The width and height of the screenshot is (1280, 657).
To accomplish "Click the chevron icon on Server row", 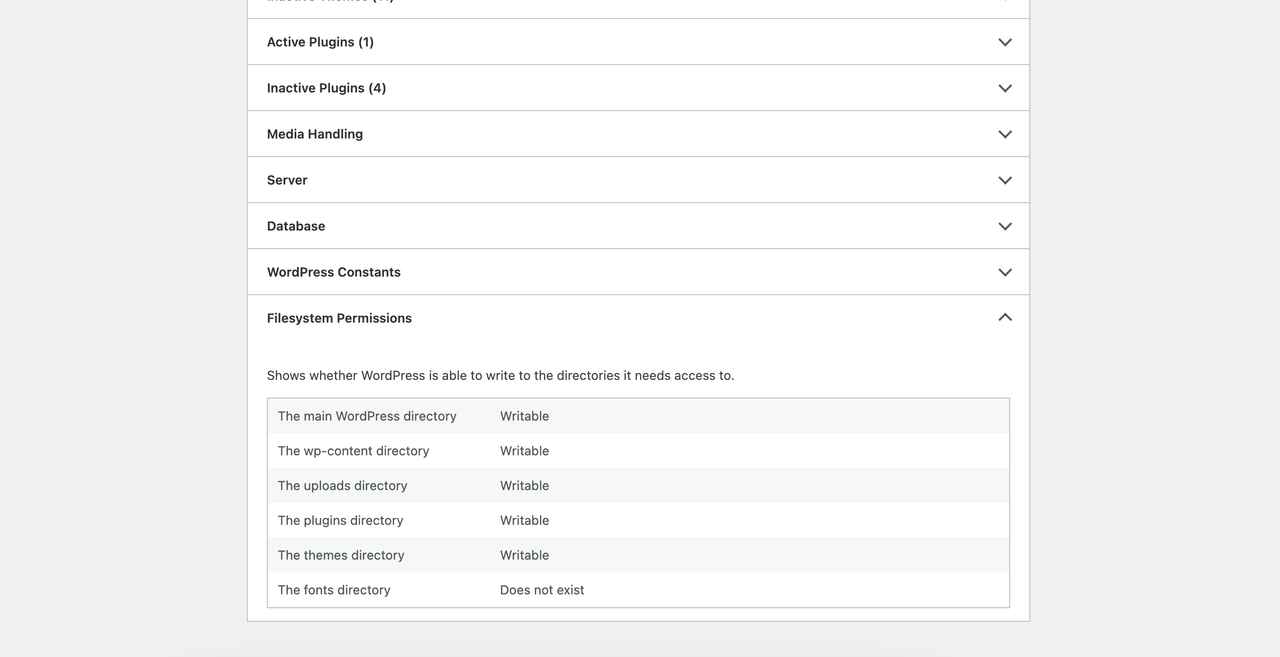I will click(x=1005, y=180).
